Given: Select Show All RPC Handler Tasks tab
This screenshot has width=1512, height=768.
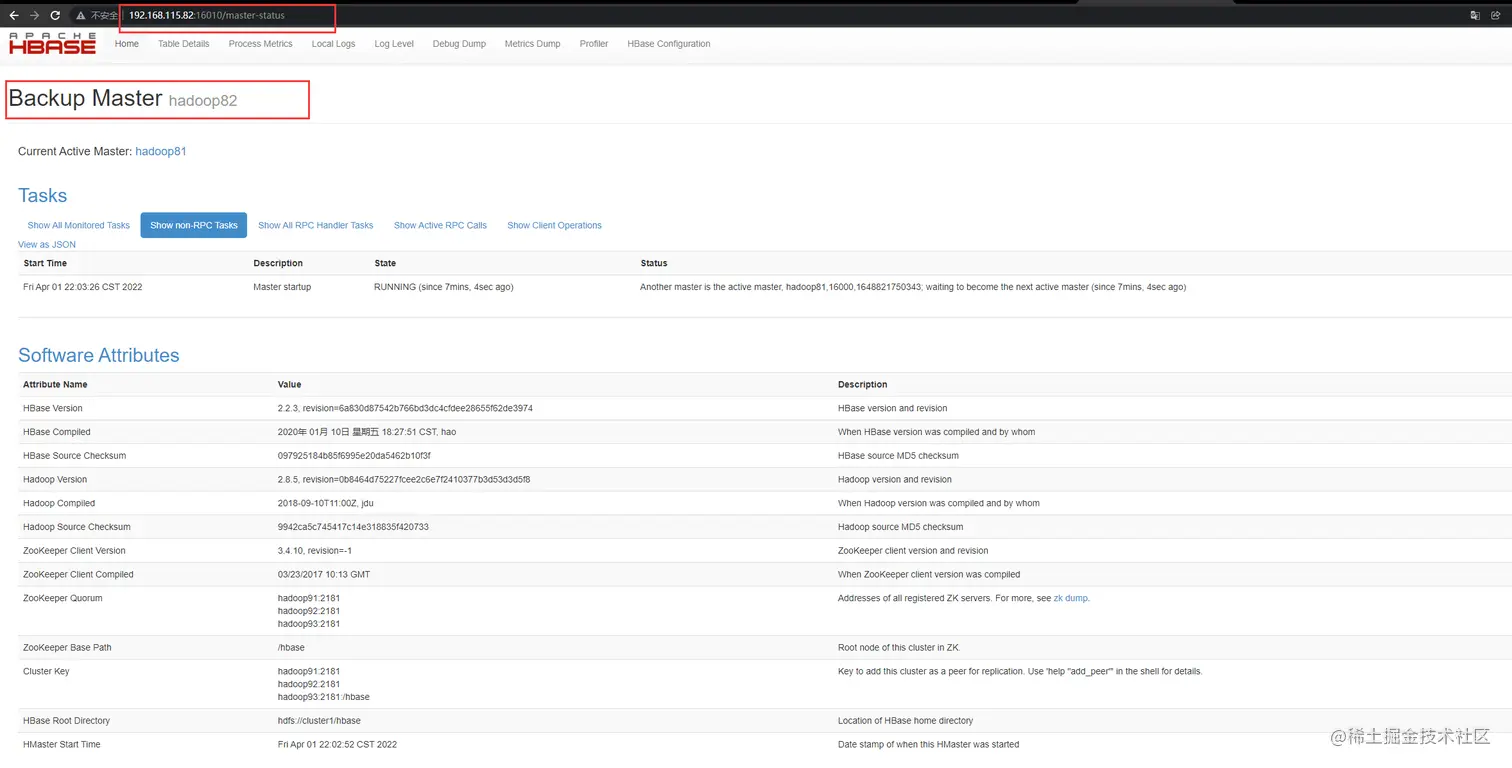Looking at the screenshot, I should click(x=316, y=225).
